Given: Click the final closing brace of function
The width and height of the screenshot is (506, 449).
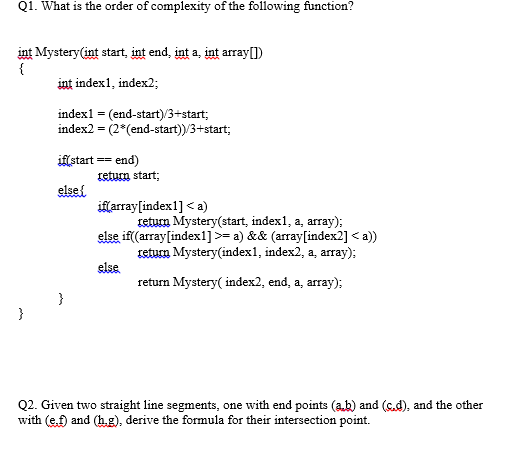Looking at the screenshot, I should (21, 314).
